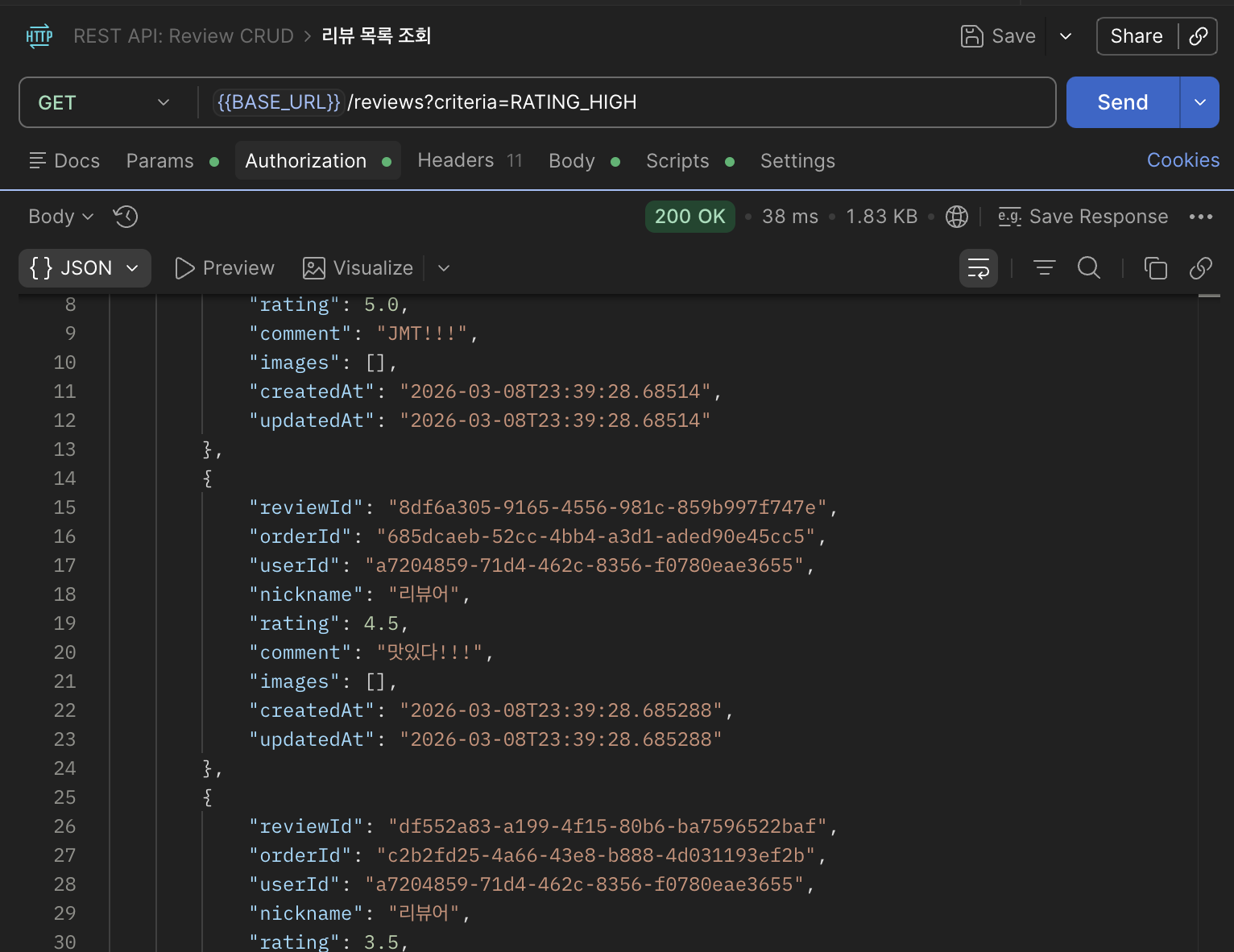The width and height of the screenshot is (1234, 952).
Task: Click the Send button
Action: [x=1123, y=102]
